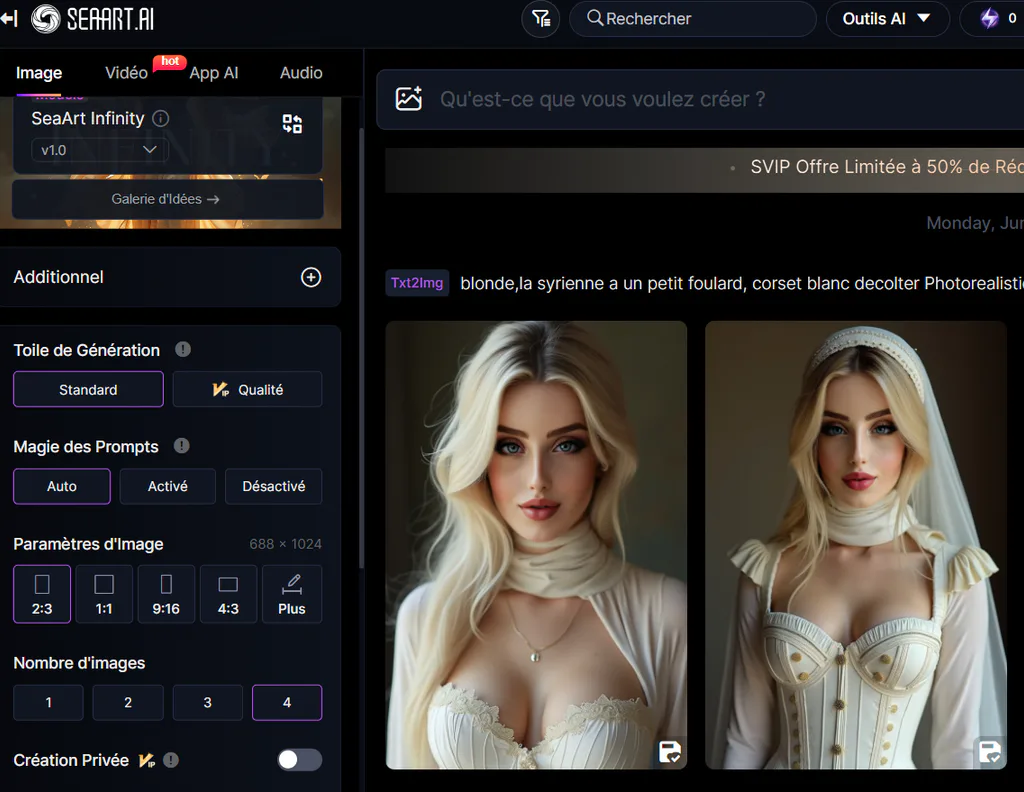The image size is (1024, 792).
Task: Set Magie des Prompts to Activé
Action: (168, 486)
